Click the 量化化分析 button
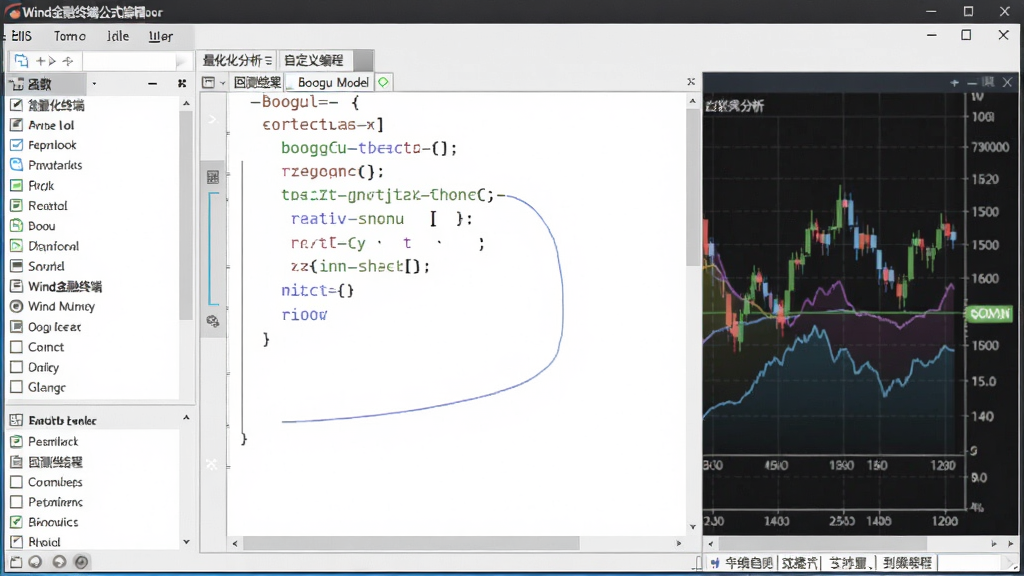This screenshot has width=1024, height=576. [236, 61]
